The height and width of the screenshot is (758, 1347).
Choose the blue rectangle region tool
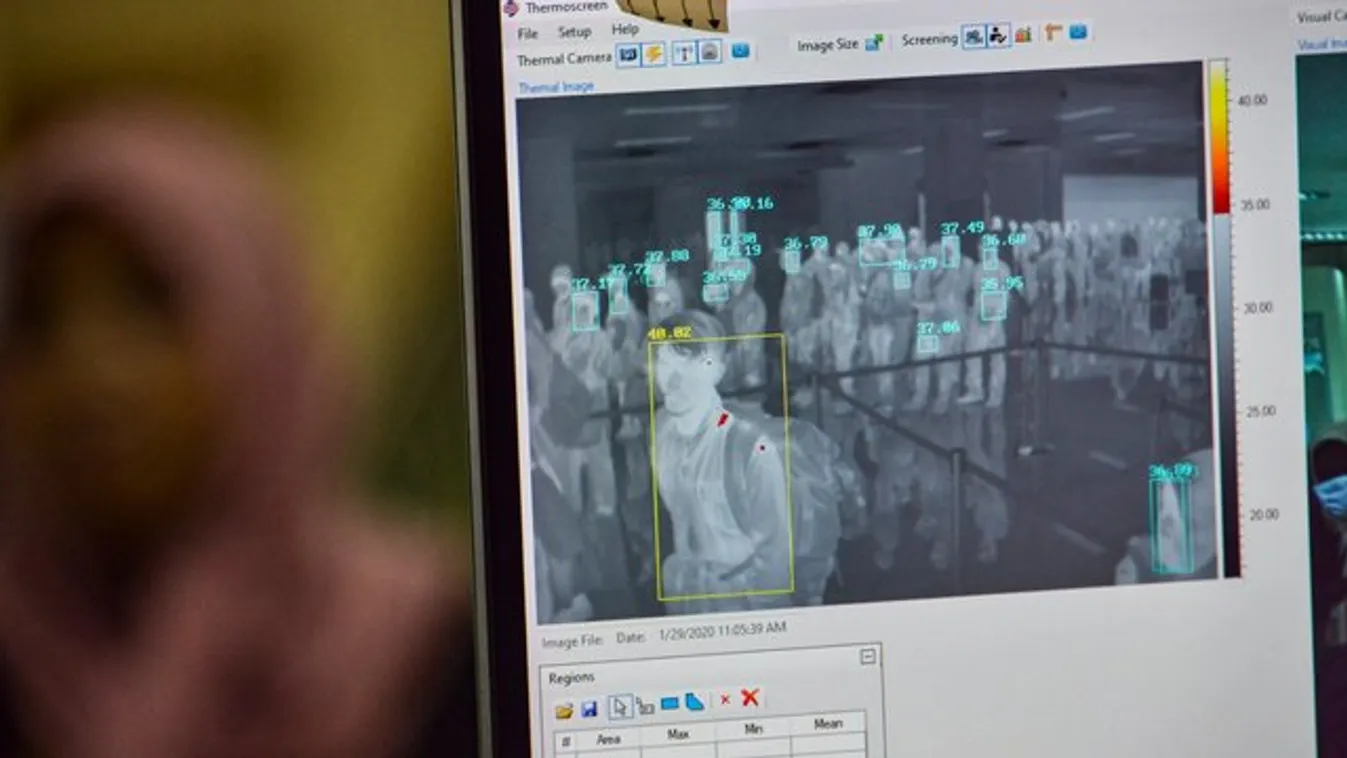pyautogui.click(x=670, y=704)
